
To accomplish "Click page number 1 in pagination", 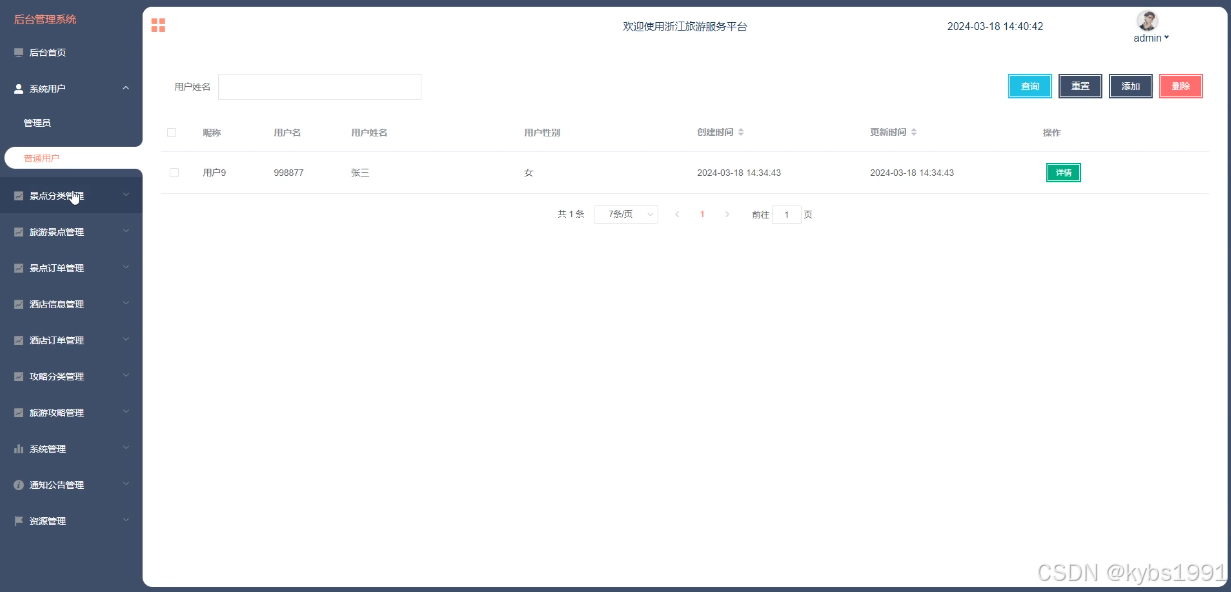I will 702,214.
